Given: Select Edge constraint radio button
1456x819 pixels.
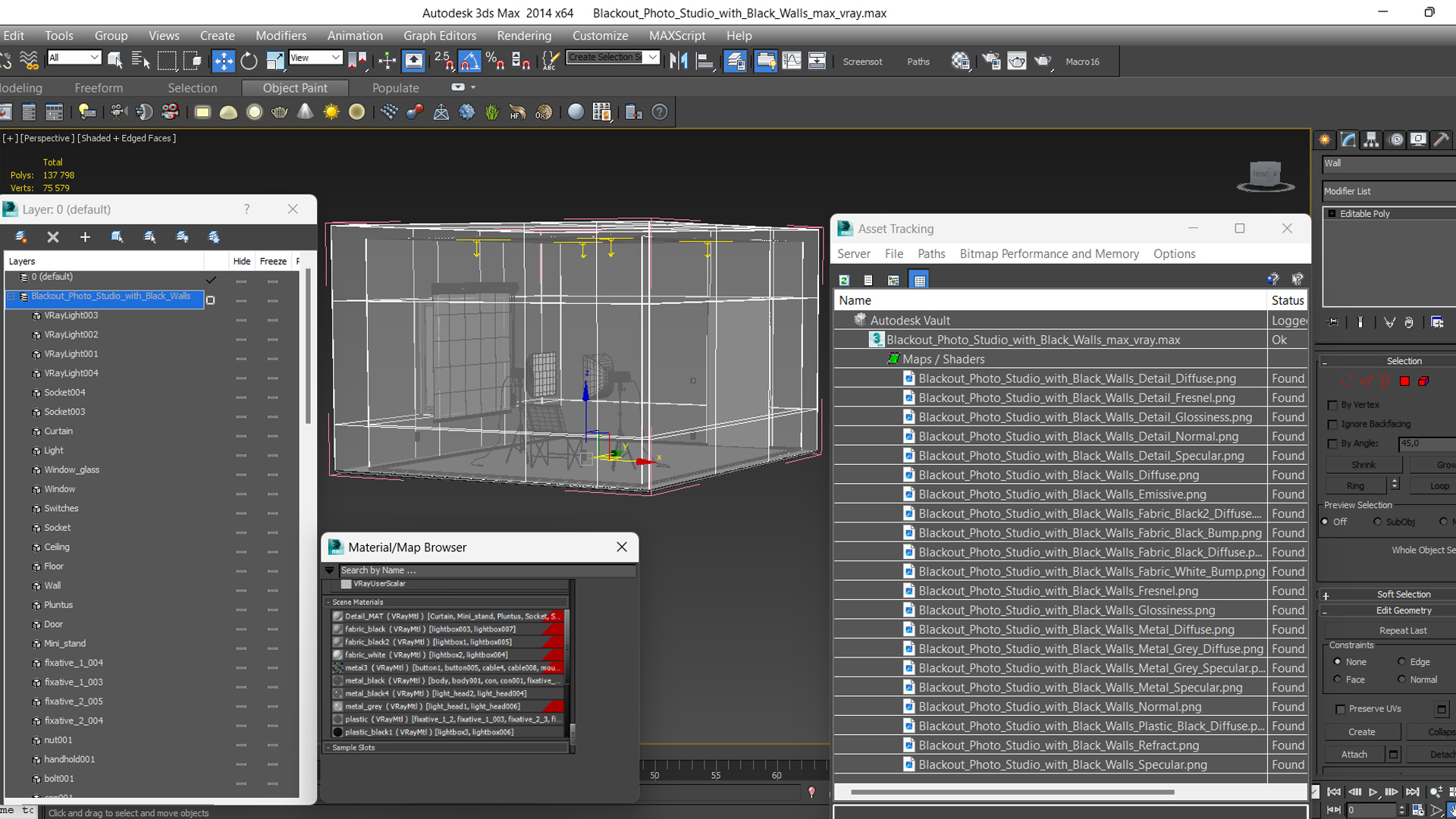Looking at the screenshot, I should coord(1401,662).
